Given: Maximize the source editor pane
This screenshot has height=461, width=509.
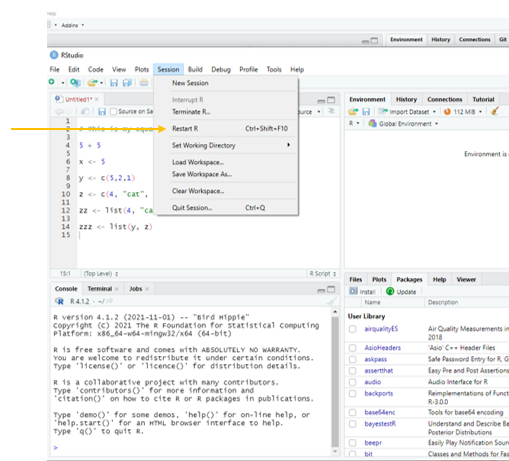Looking at the screenshot, I should pyautogui.click(x=331, y=100).
